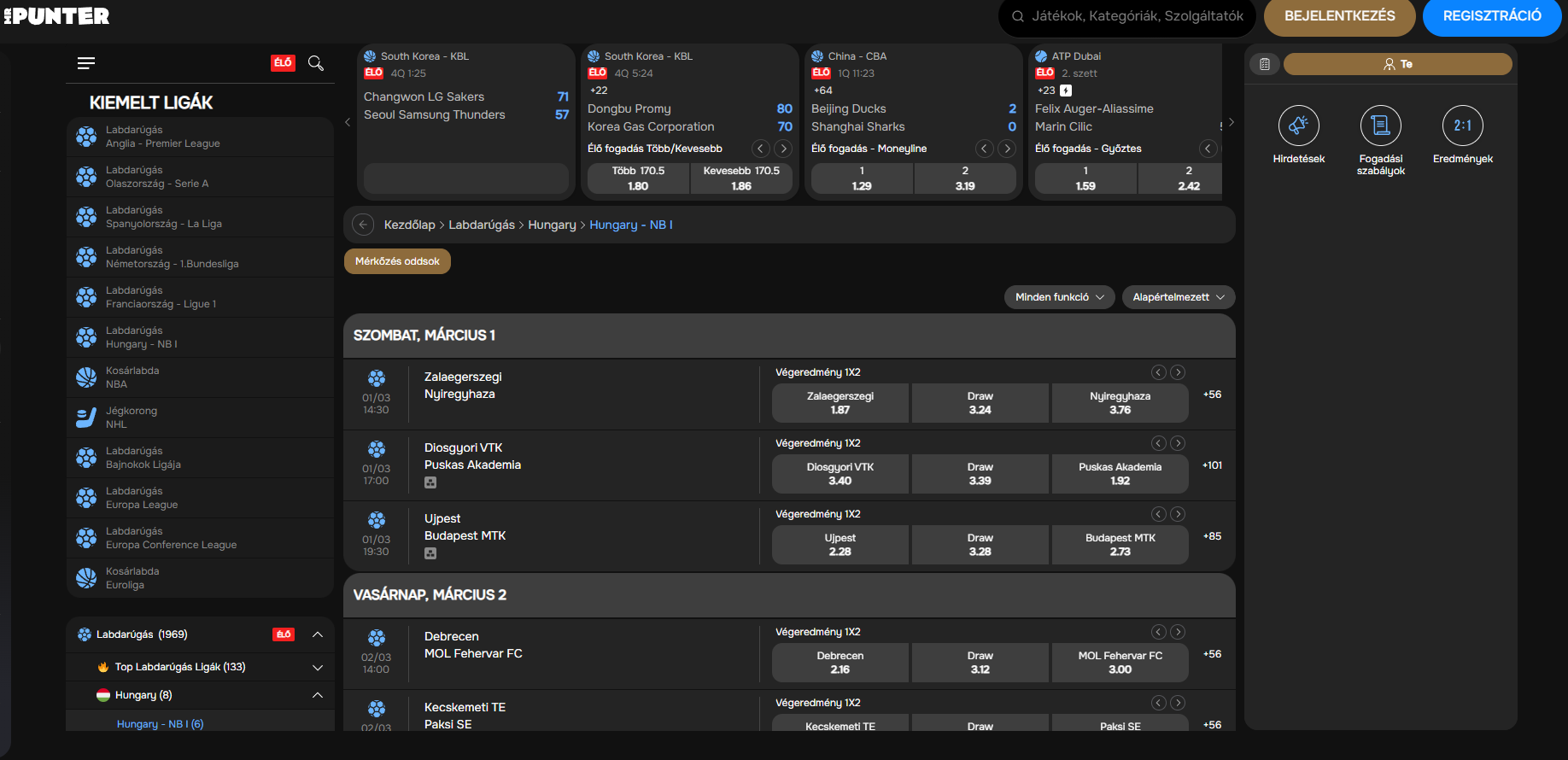Open NBA basketball league

200,377
